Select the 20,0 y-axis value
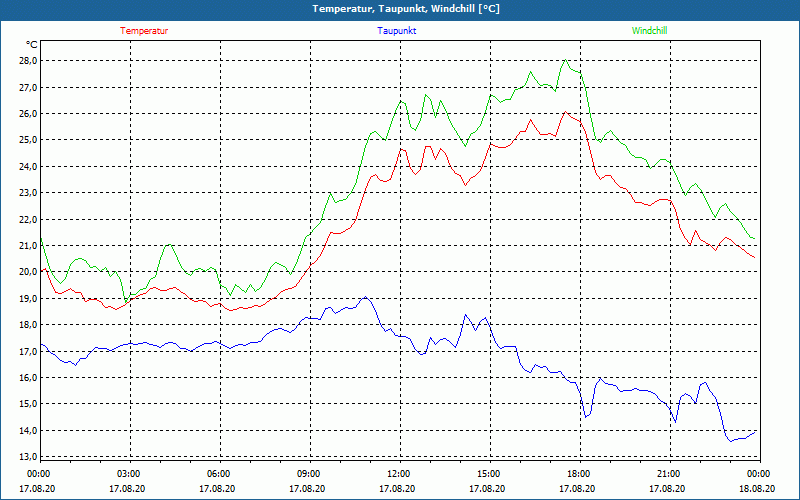800x500 pixels. click(28, 272)
